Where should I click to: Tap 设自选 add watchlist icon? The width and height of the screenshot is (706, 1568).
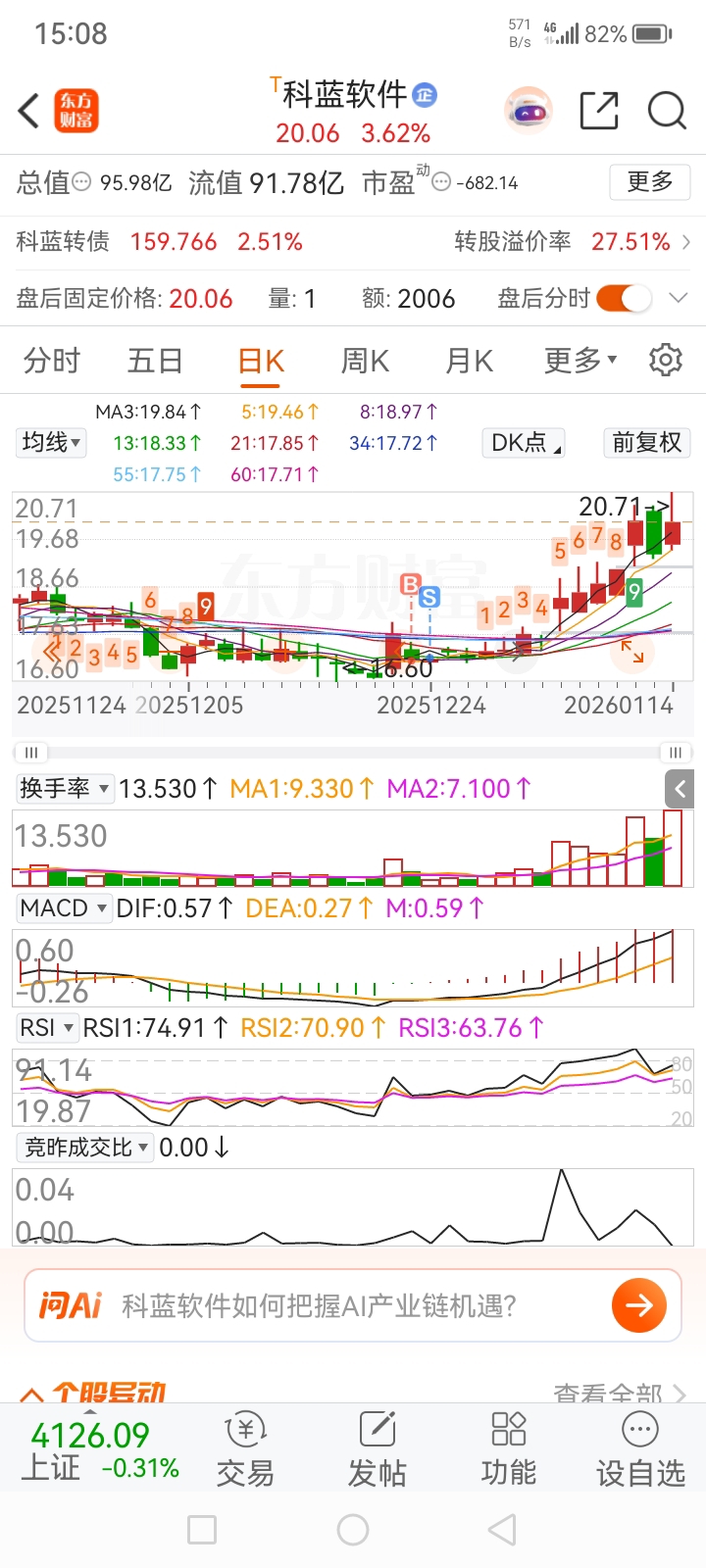pos(640,1450)
